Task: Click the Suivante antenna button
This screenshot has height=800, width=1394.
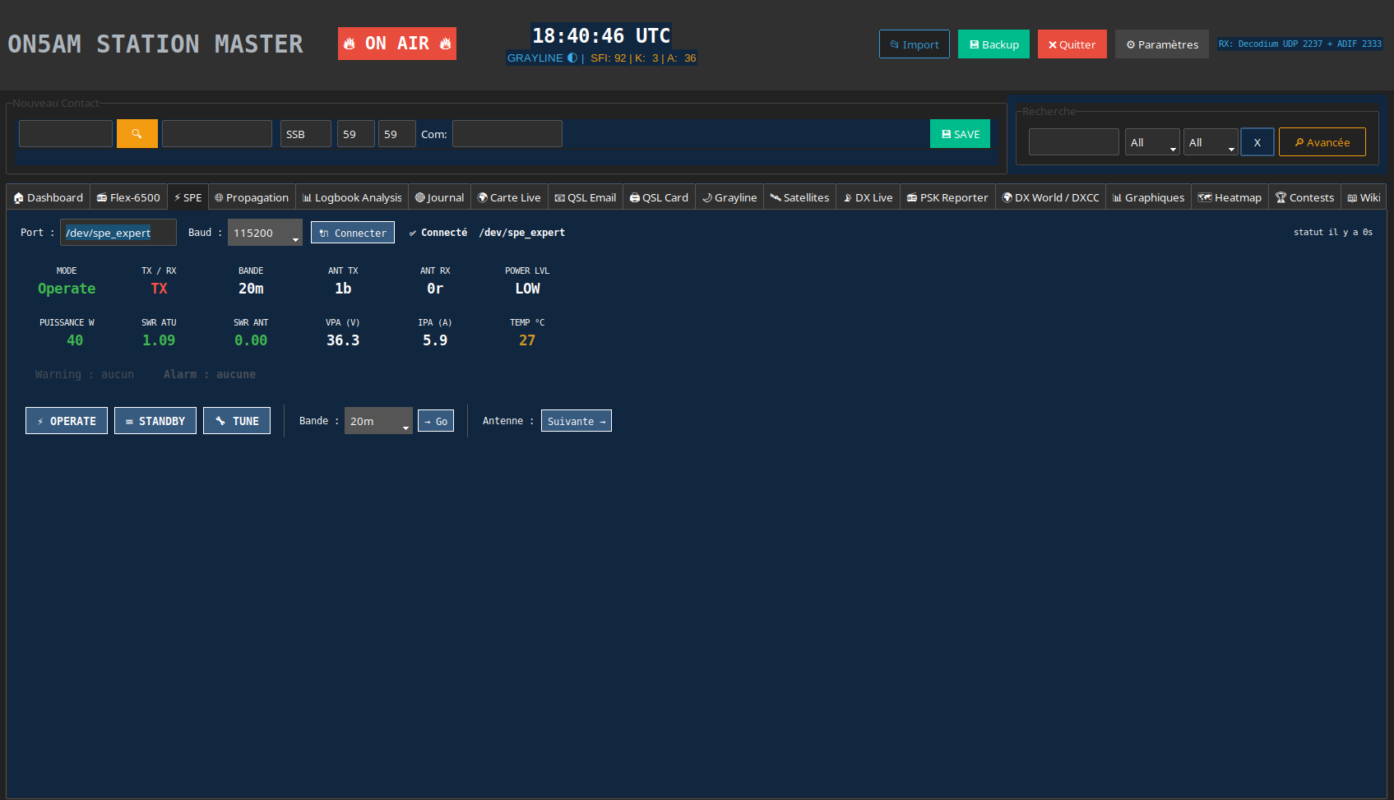Action: point(576,421)
